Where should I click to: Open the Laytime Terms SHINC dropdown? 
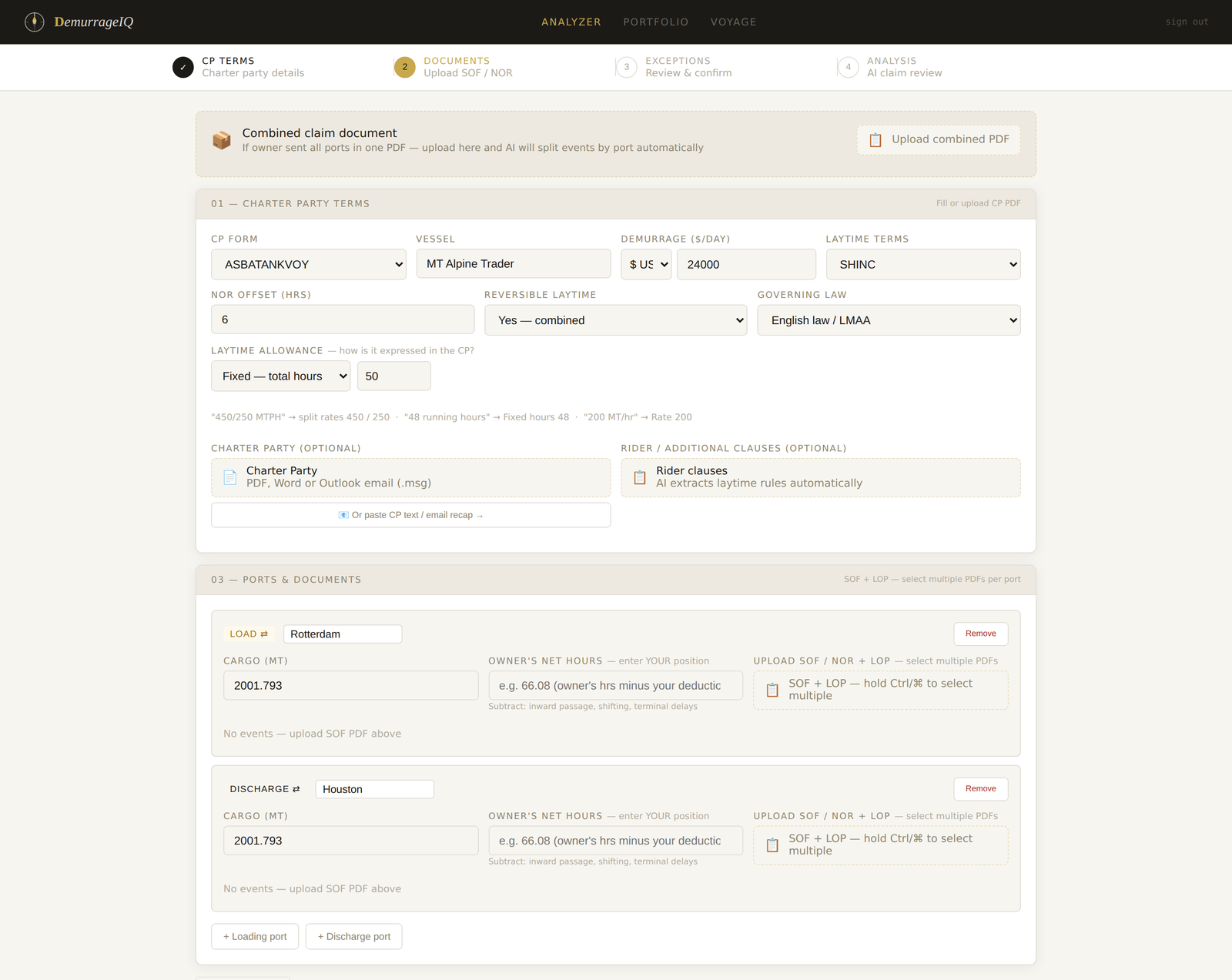coord(923,264)
